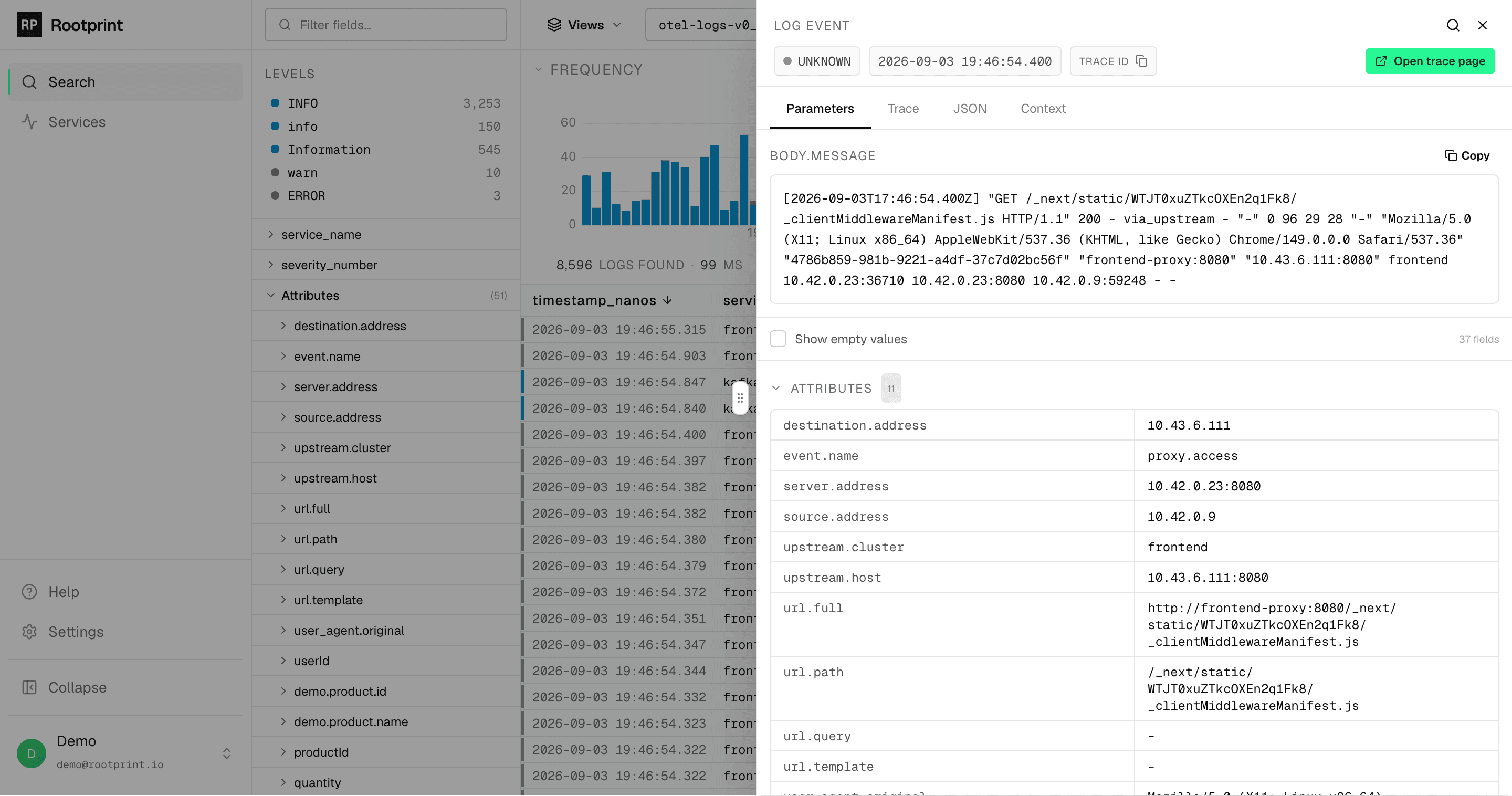
Task: Click the UNKNOWN severity badge
Action: [x=817, y=61]
